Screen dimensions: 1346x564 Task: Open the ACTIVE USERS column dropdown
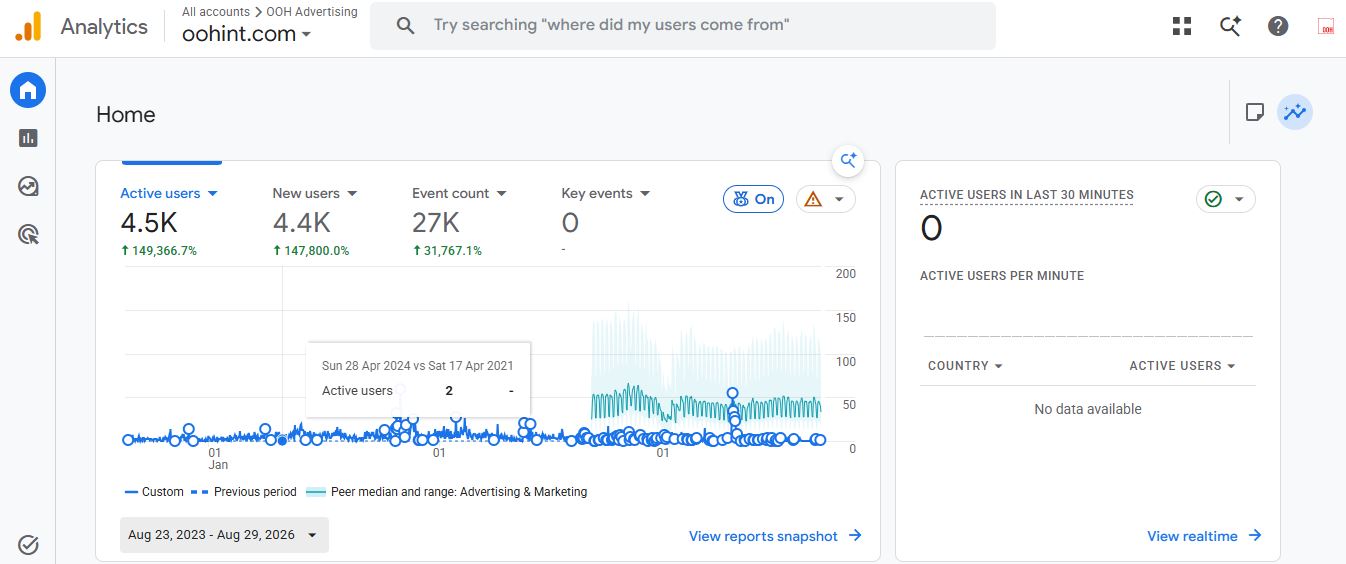coord(1183,366)
